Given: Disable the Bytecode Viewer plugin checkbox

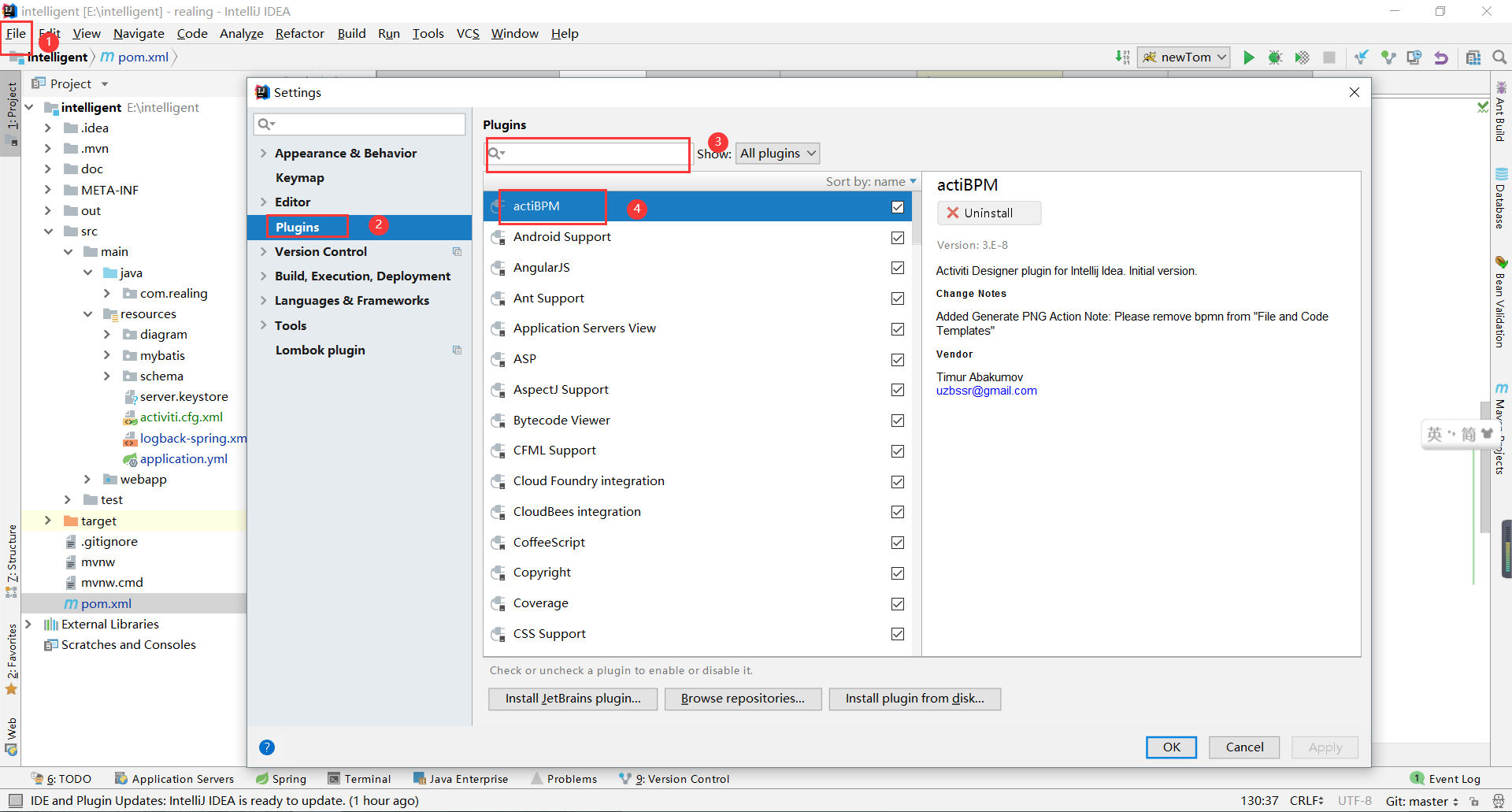Looking at the screenshot, I should (898, 421).
